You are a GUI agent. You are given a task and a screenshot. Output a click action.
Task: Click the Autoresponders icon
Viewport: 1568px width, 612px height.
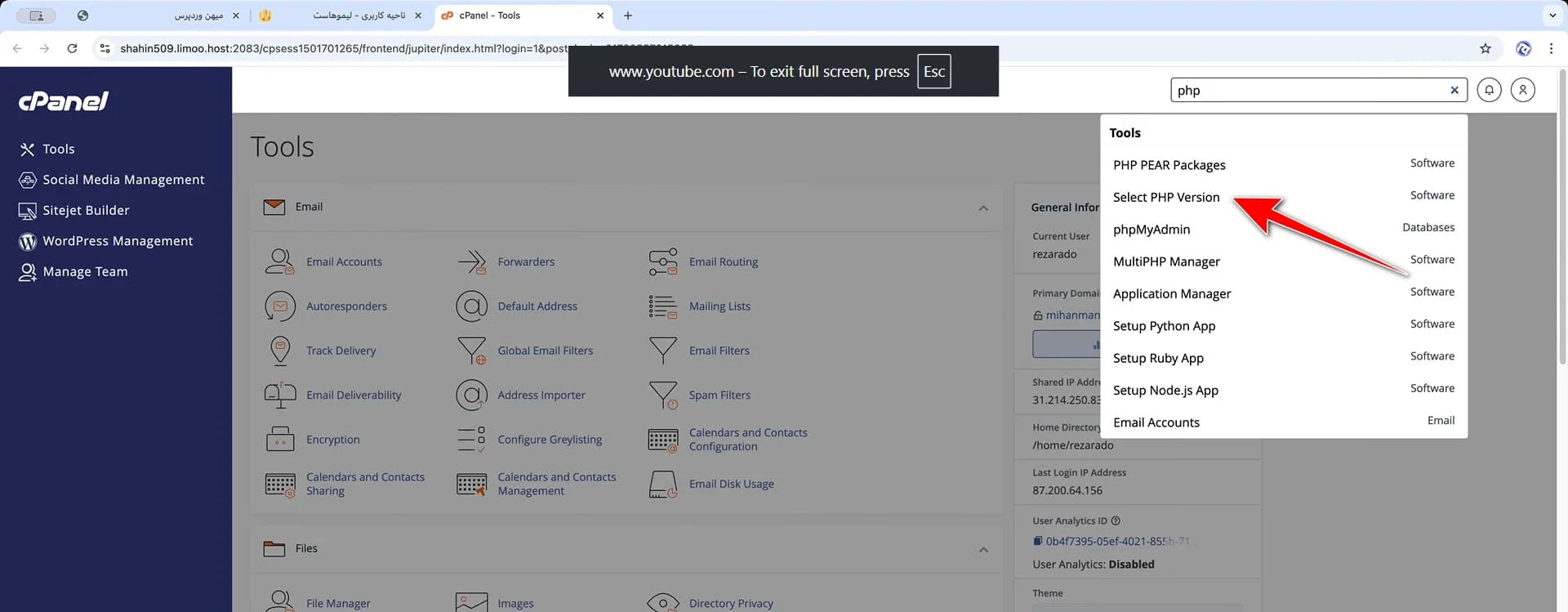(x=279, y=306)
